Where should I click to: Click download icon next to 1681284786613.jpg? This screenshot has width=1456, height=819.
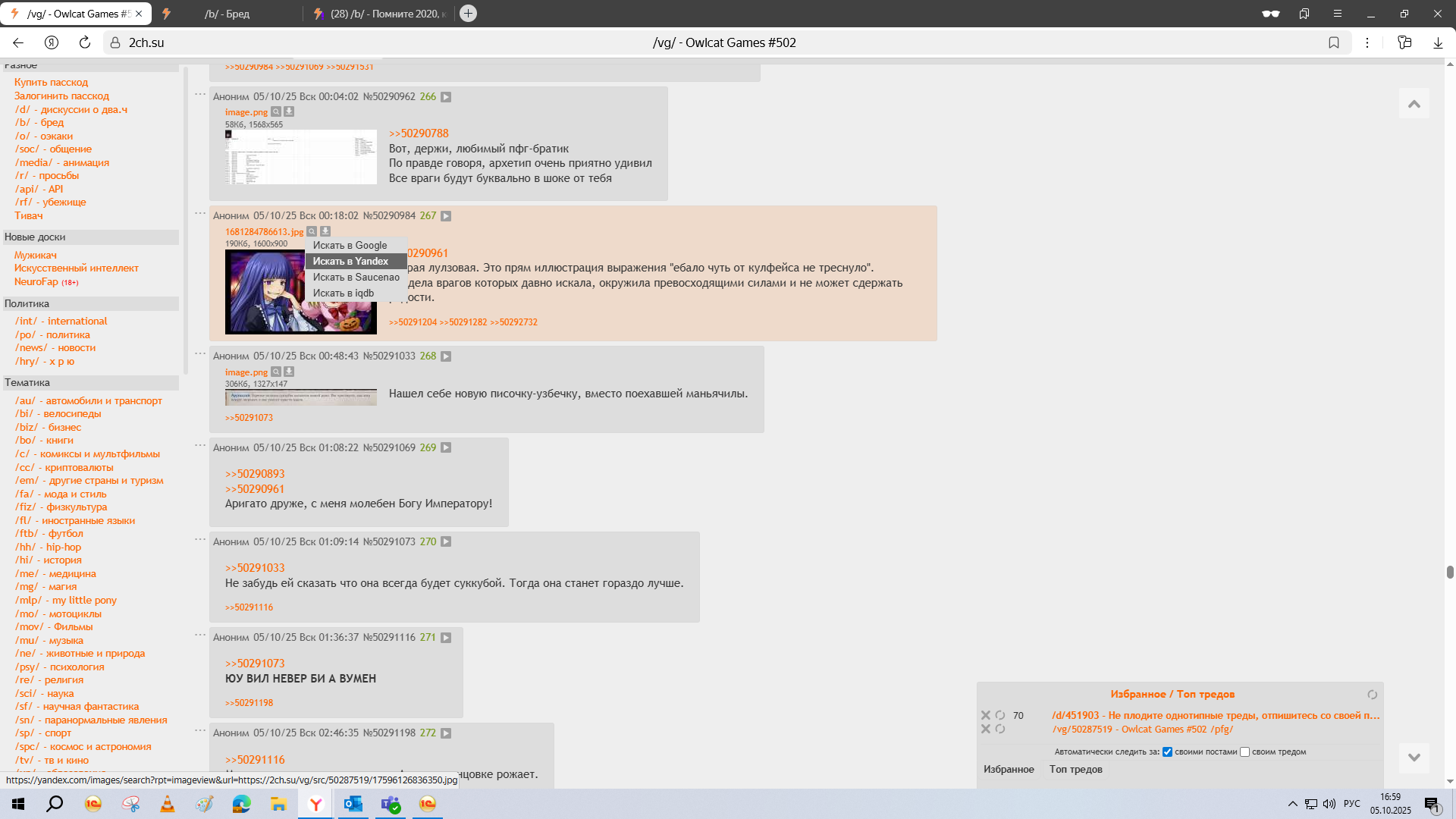coord(325,231)
